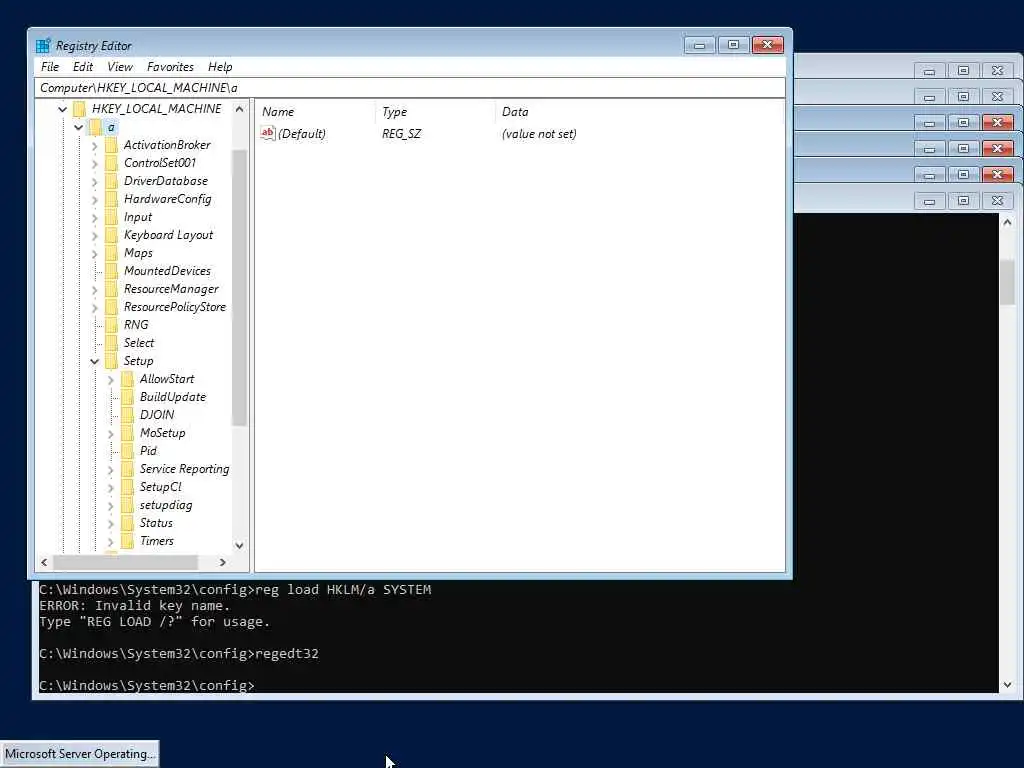1024x768 pixels.
Task: Expand the DriverDatabase key
Action: pyautogui.click(x=95, y=181)
